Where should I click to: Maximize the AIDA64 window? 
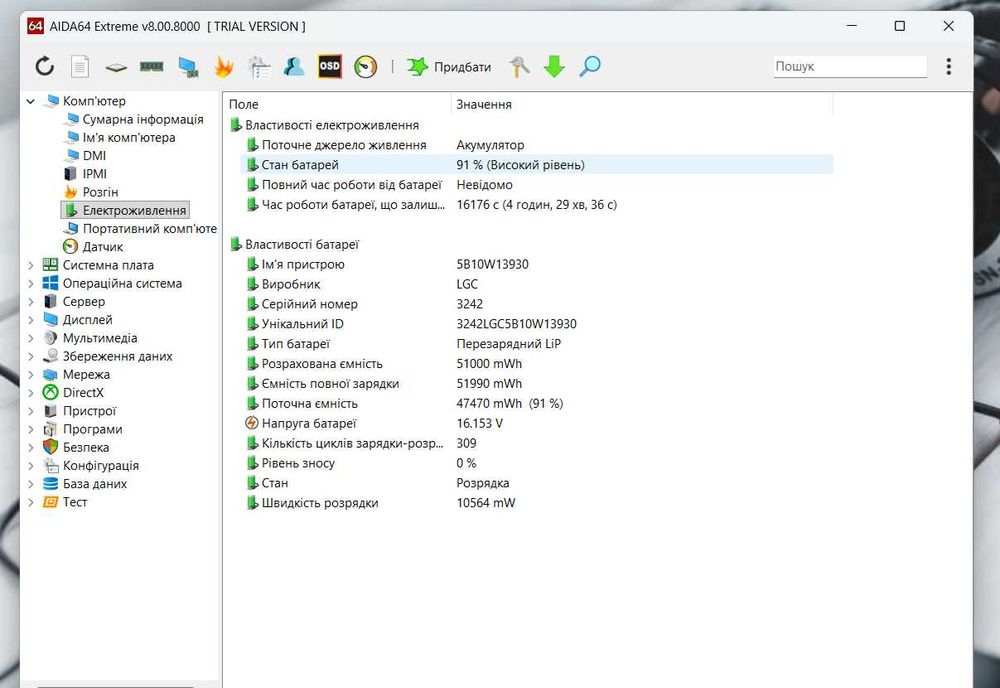coord(899,26)
